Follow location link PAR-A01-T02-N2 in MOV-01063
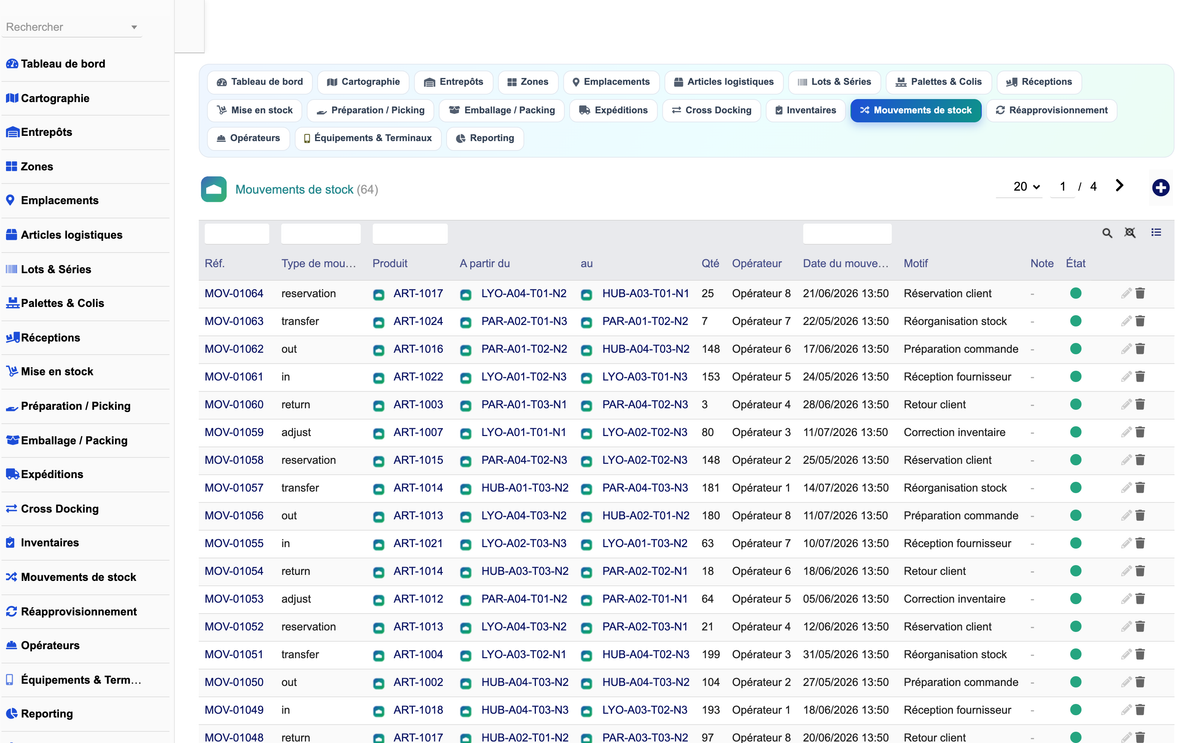Image resolution: width=1200 pixels, height=743 pixels. click(x=645, y=322)
